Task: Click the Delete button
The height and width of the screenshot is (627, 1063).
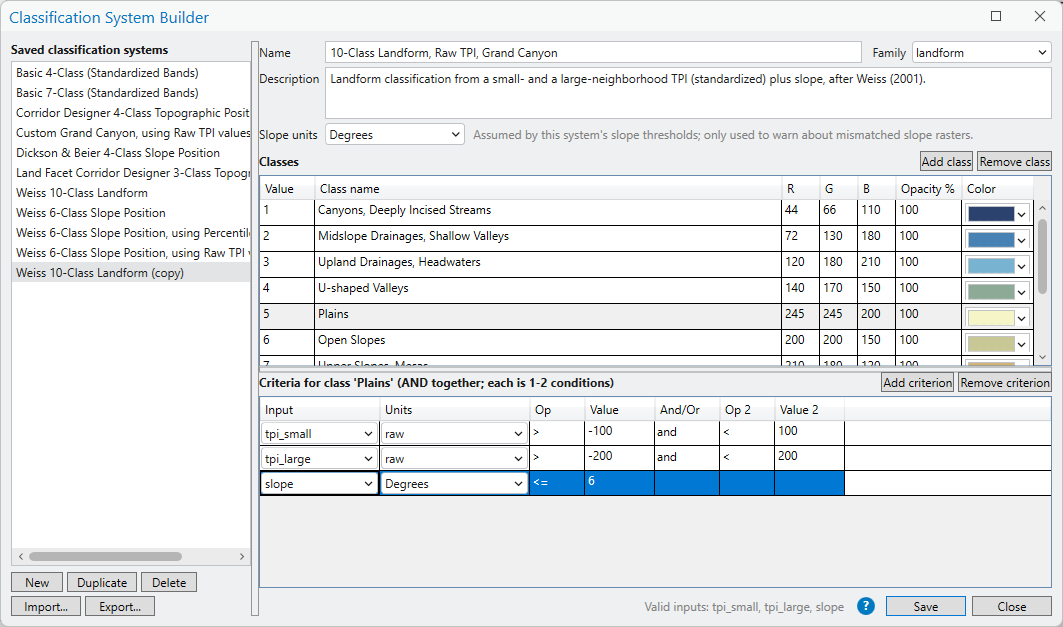Action: [169, 582]
